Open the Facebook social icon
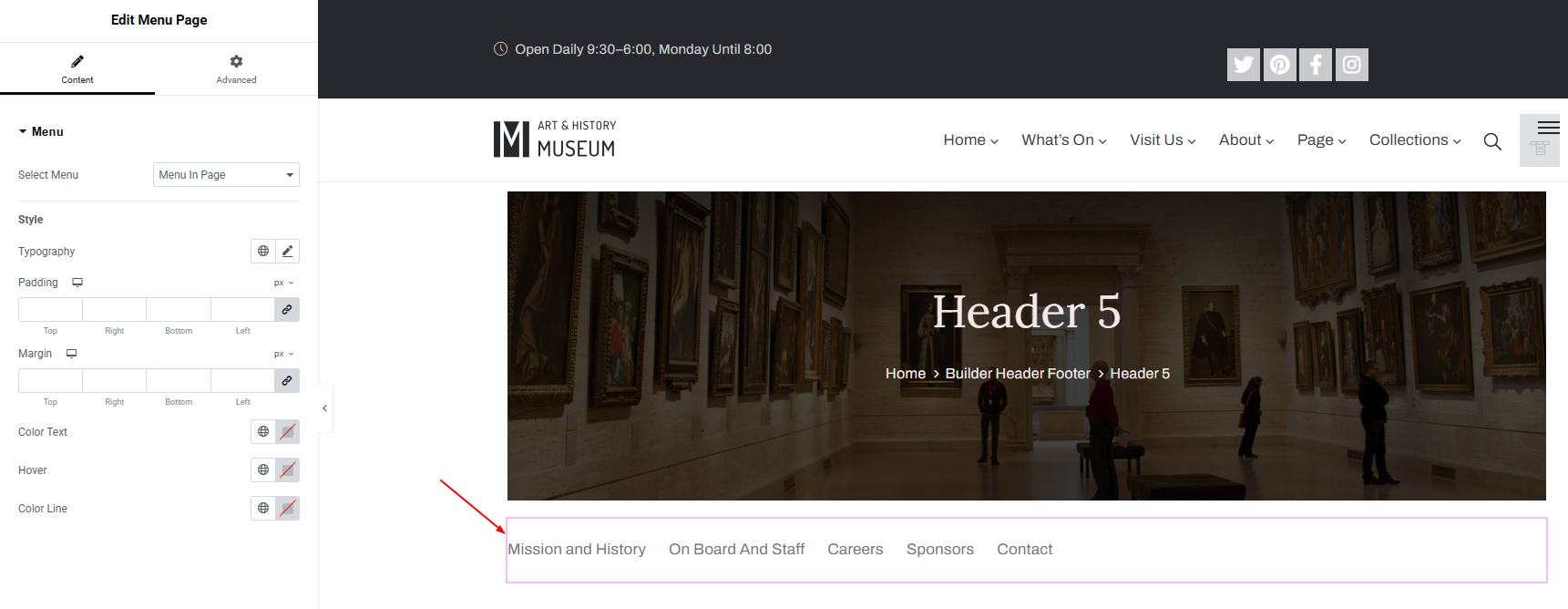 pos(1316,65)
